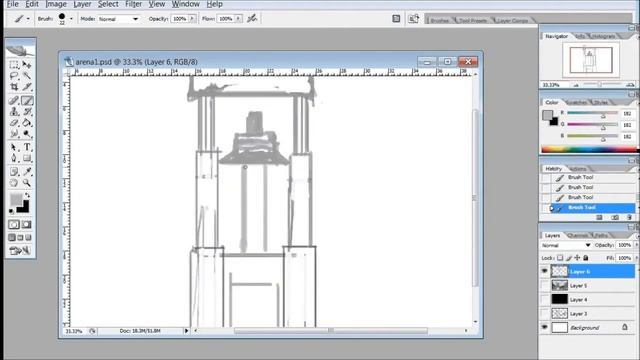Select the last highlighted Brush Tool history state
The width and height of the screenshot is (640, 360).
point(593,208)
